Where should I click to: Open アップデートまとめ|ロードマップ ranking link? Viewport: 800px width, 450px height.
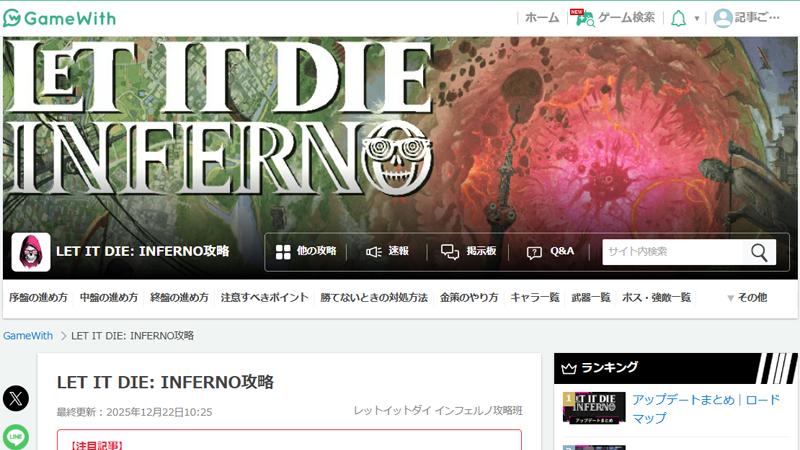click(707, 409)
